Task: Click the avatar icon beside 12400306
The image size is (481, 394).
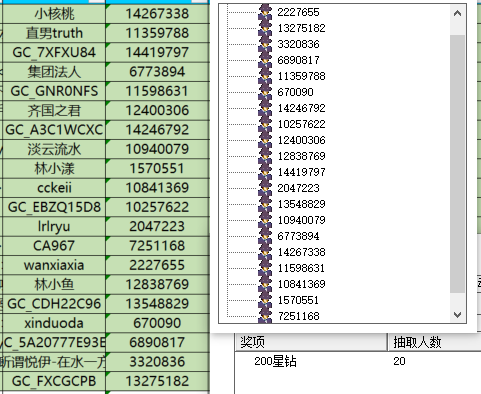Action: point(265,140)
